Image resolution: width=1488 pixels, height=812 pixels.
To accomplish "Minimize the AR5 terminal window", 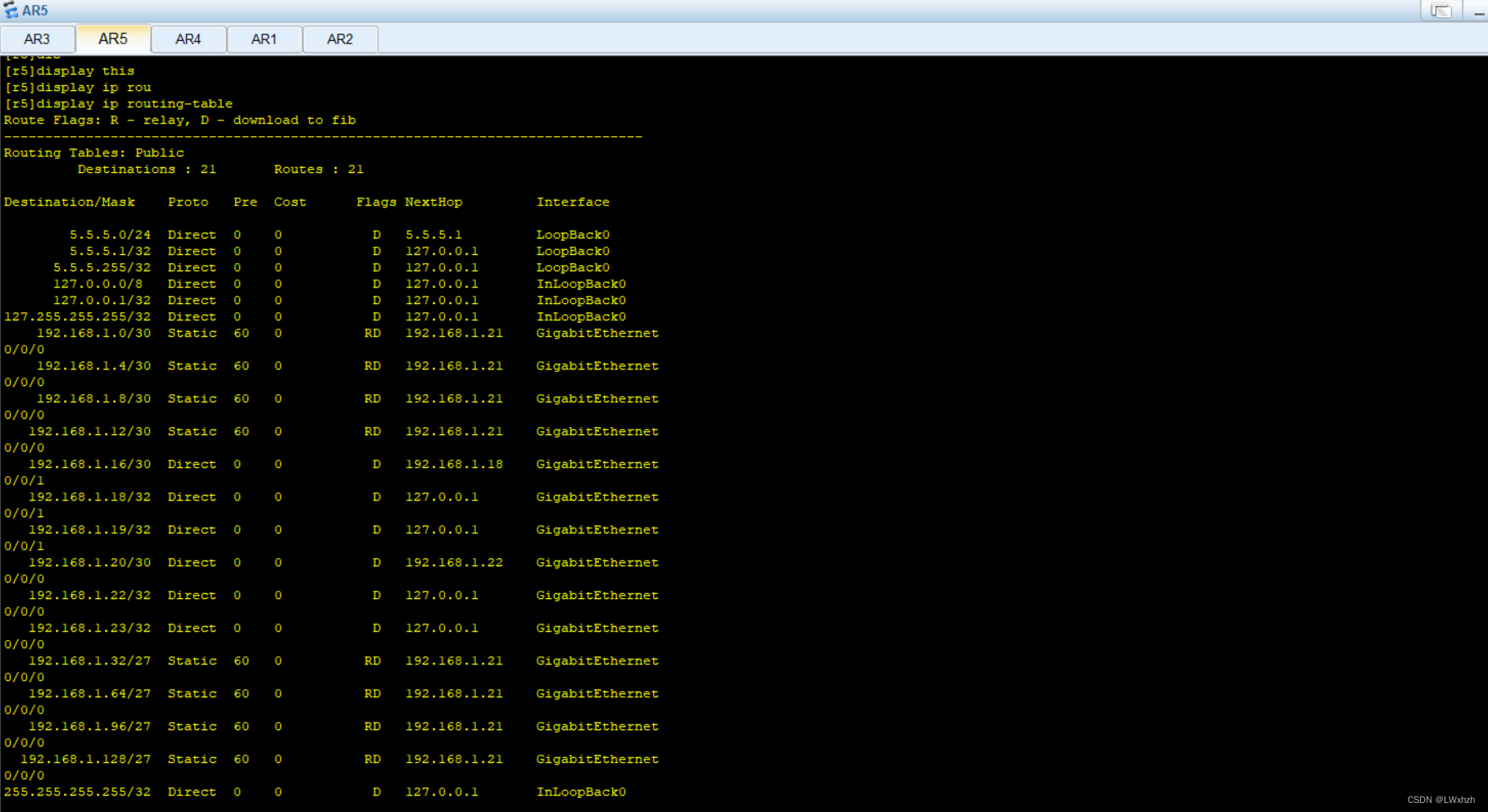I will pos(1479,11).
